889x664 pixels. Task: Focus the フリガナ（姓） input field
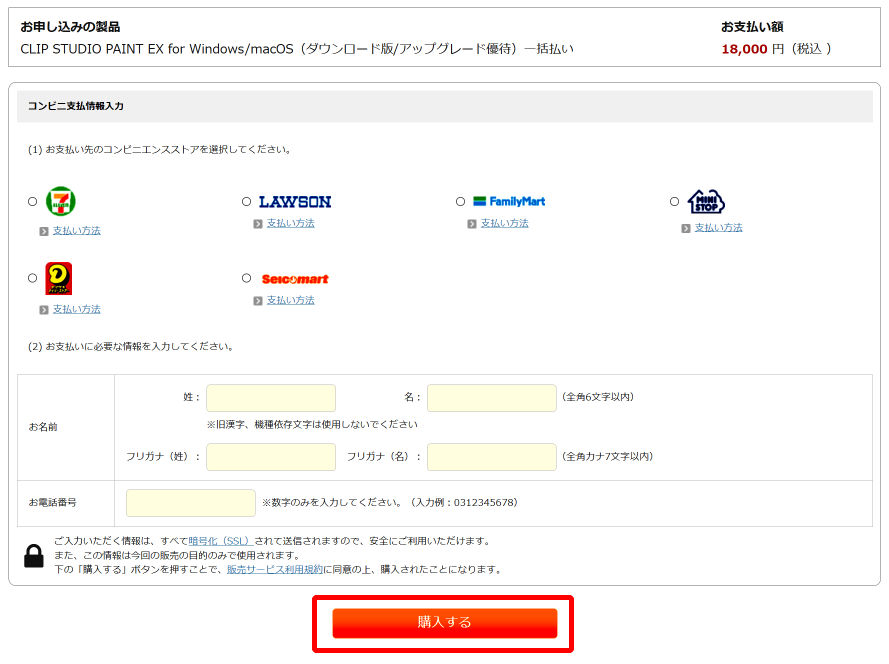[x=271, y=457]
